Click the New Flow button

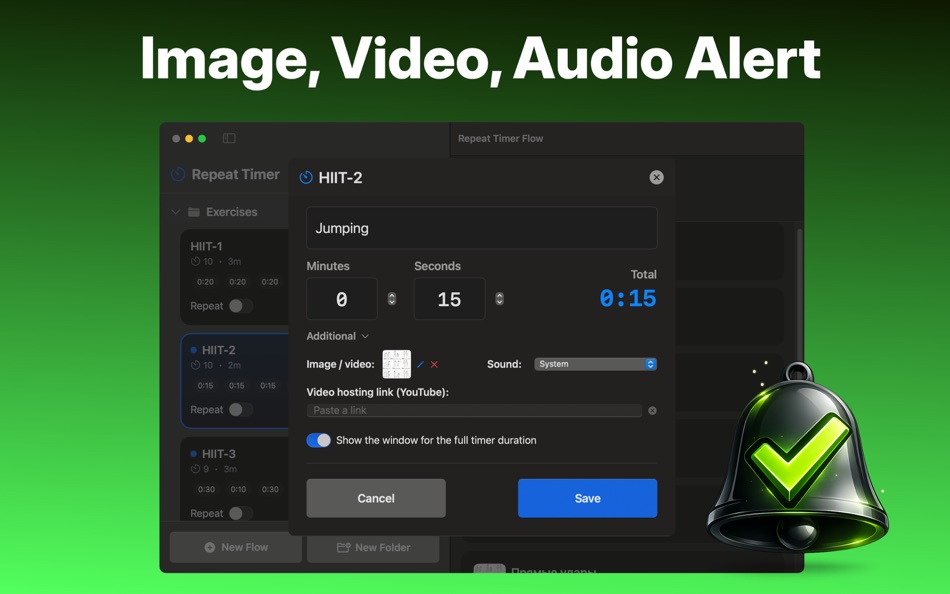[x=236, y=547]
